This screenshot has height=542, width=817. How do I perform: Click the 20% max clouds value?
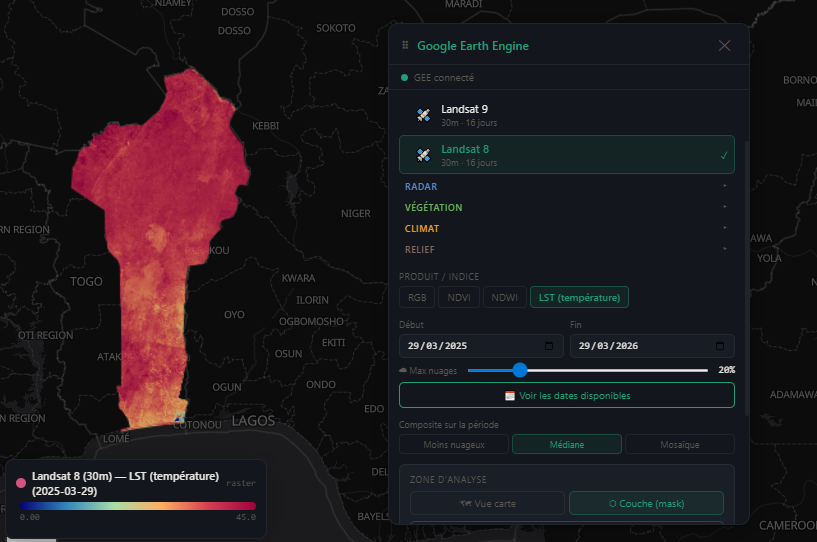[x=726, y=370]
